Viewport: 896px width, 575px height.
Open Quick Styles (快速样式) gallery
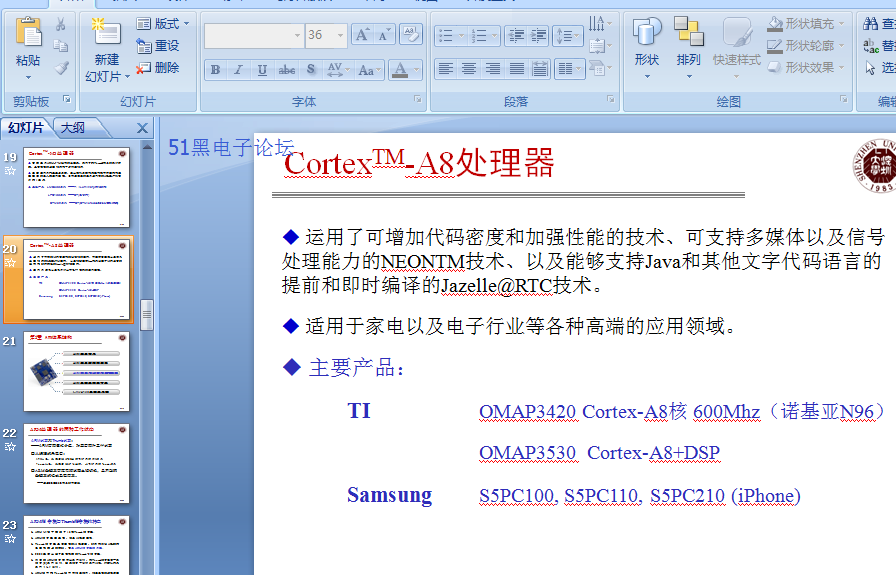point(737,48)
